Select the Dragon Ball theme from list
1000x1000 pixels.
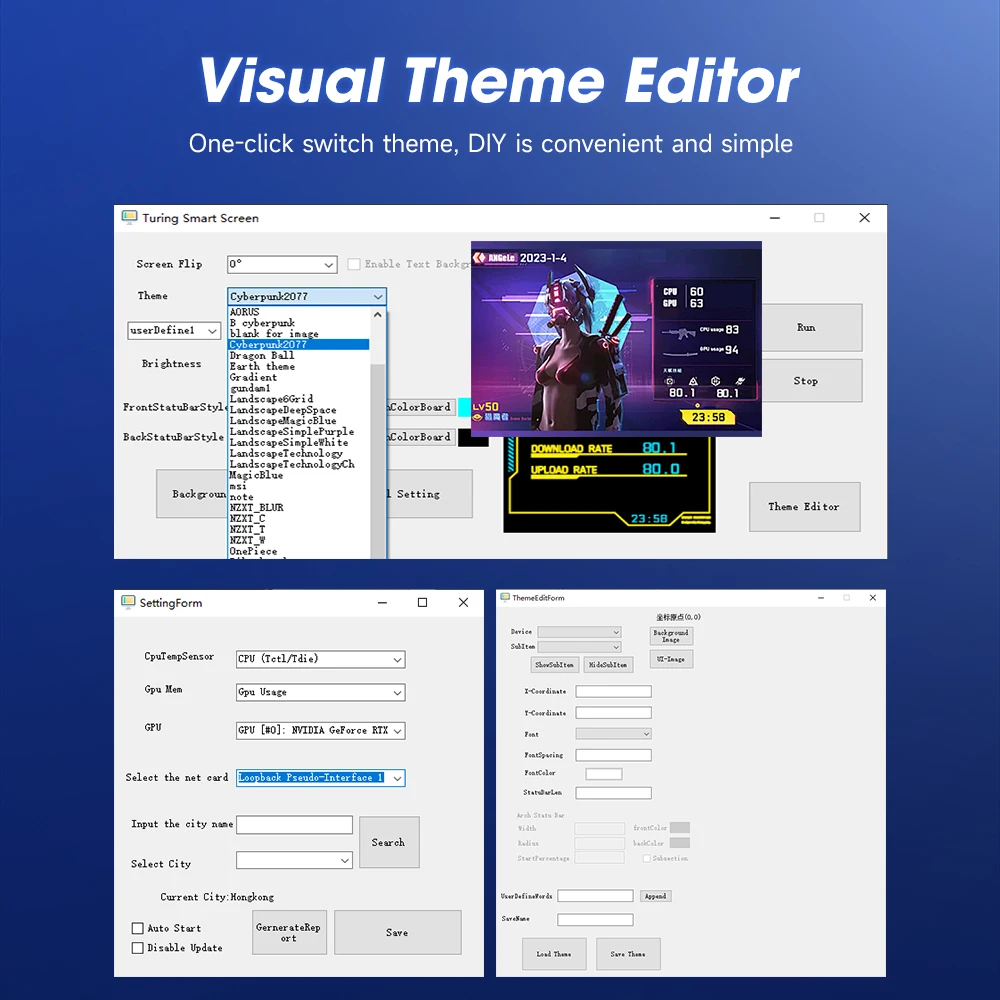click(262, 355)
